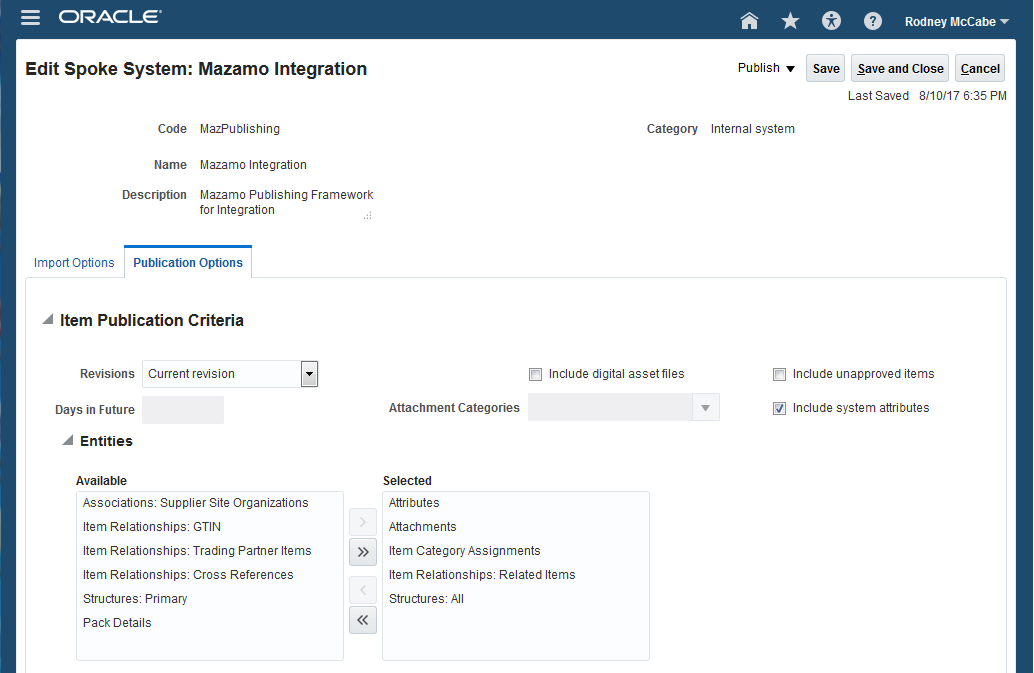This screenshot has width=1034, height=673.
Task: Open accessibility settings icon
Action: [832, 21]
